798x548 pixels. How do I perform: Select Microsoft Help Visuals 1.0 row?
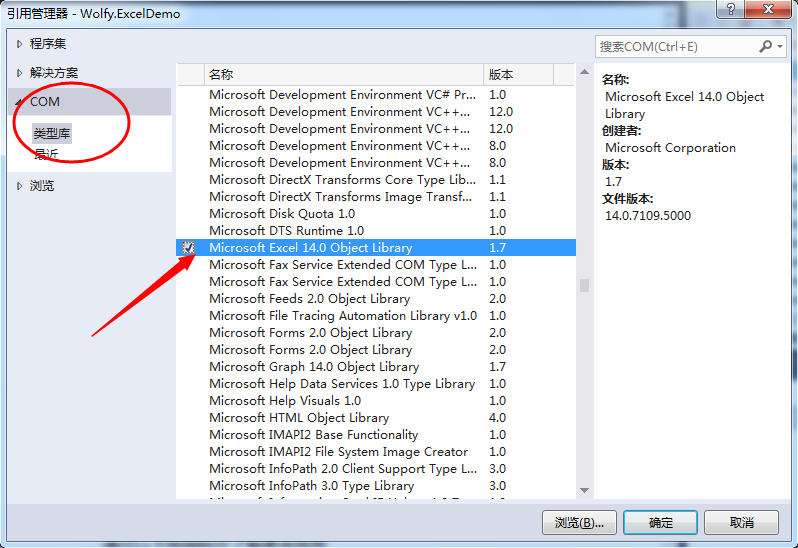376,401
